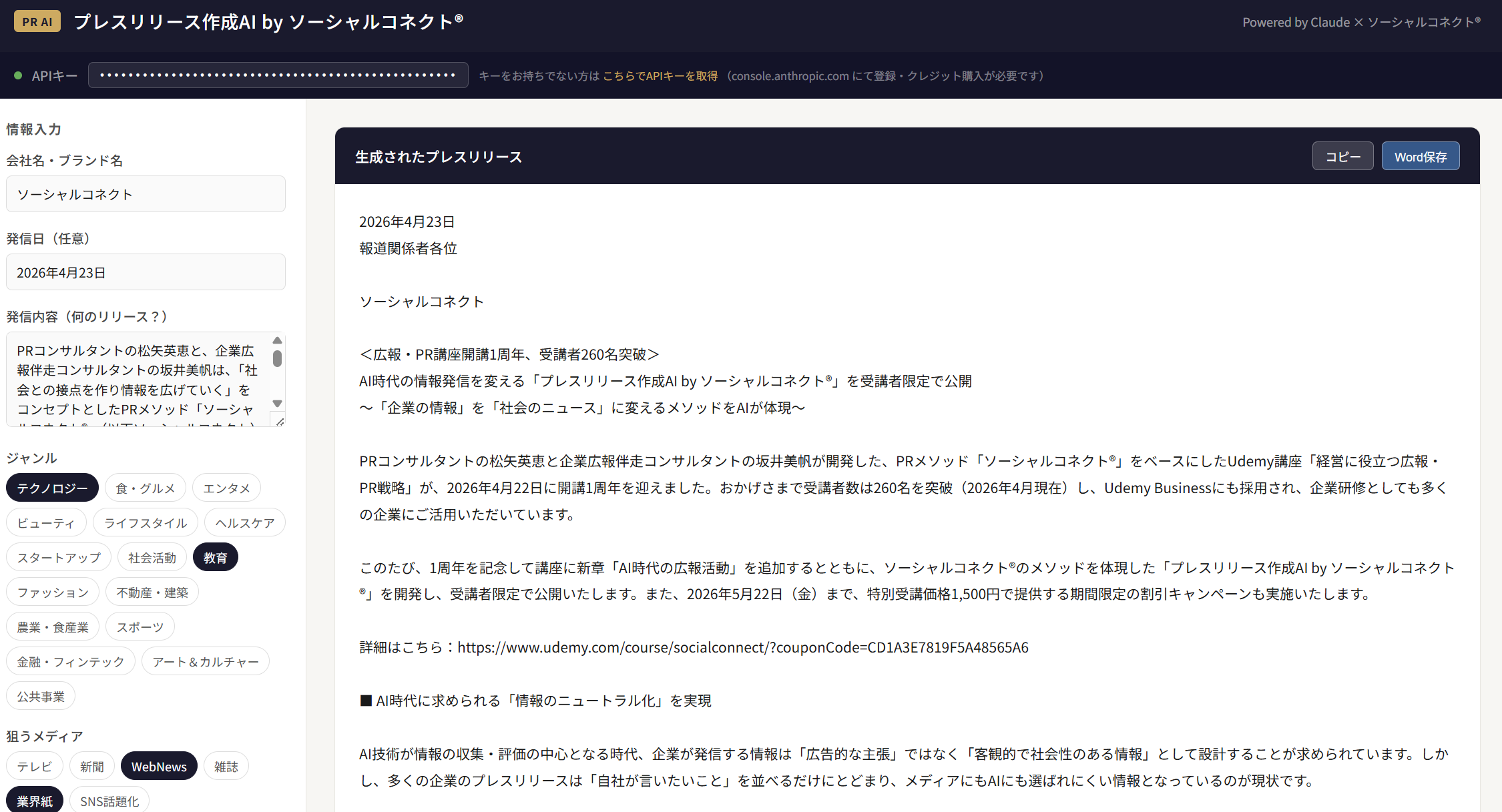The image size is (1502, 812).
Task: Click the masked APIキー input field
Action: click(x=278, y=75)
